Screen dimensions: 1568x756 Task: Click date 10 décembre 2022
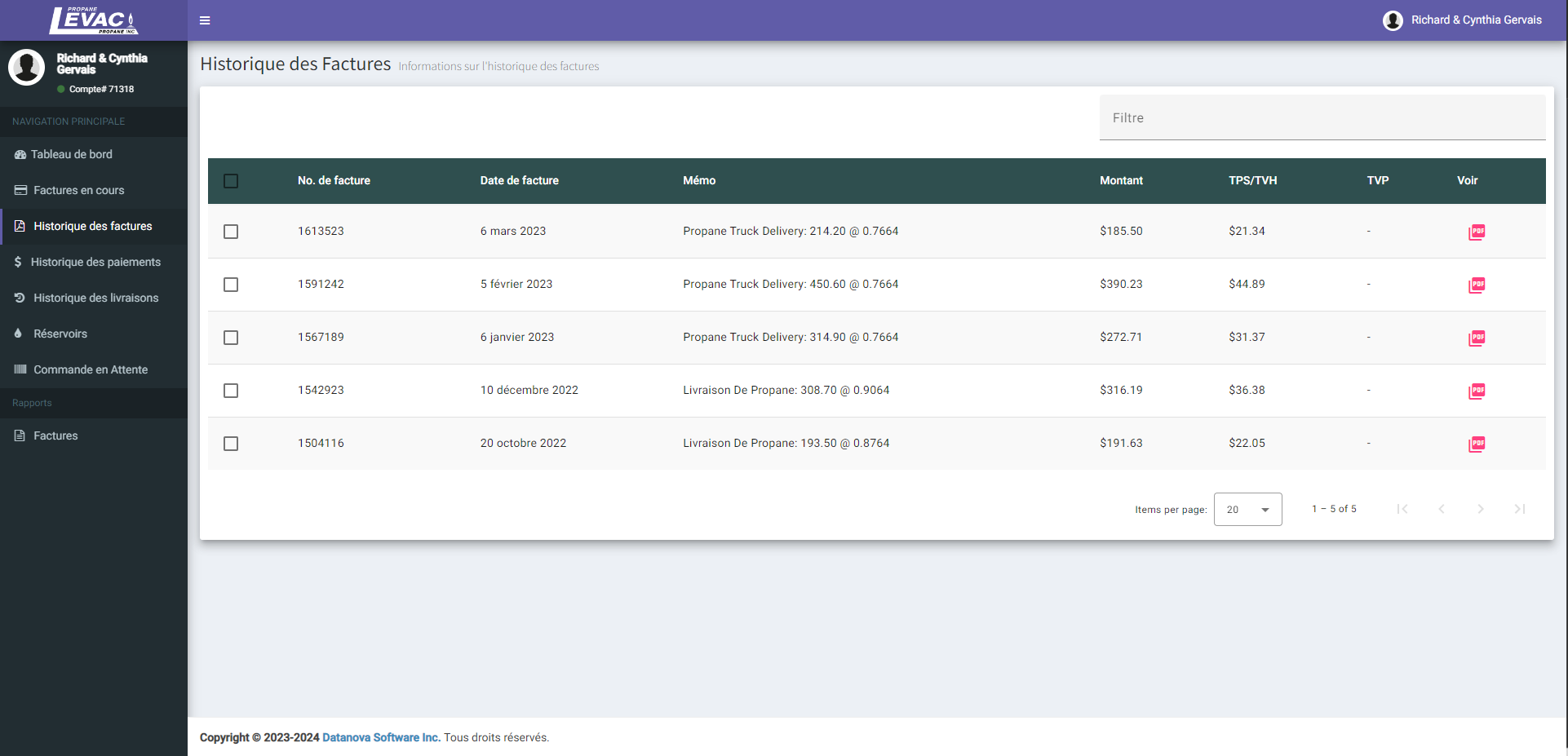tap(529, 390)
